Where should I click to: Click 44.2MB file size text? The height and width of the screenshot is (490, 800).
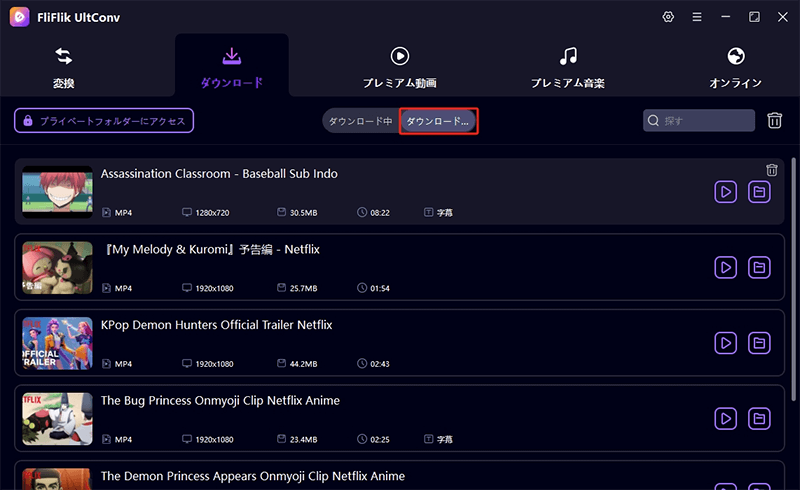(x=304, y=364)
